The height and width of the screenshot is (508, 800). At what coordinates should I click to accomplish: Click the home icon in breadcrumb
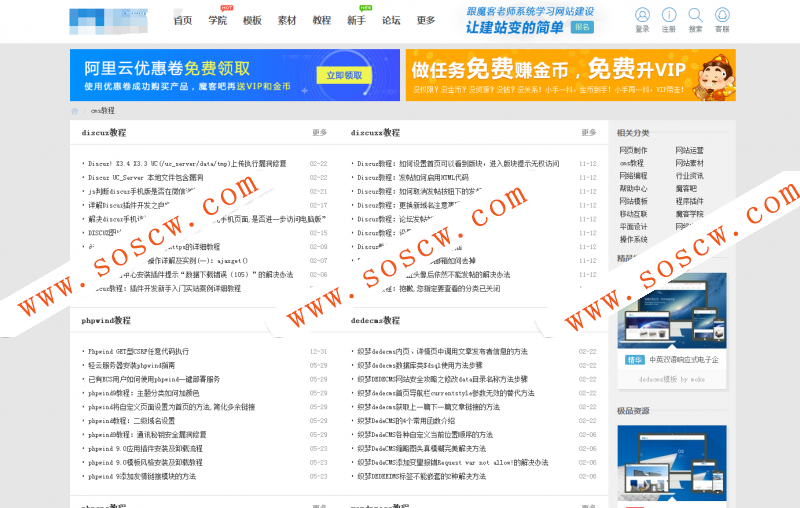pyautogui.click(x=74, y=111)
